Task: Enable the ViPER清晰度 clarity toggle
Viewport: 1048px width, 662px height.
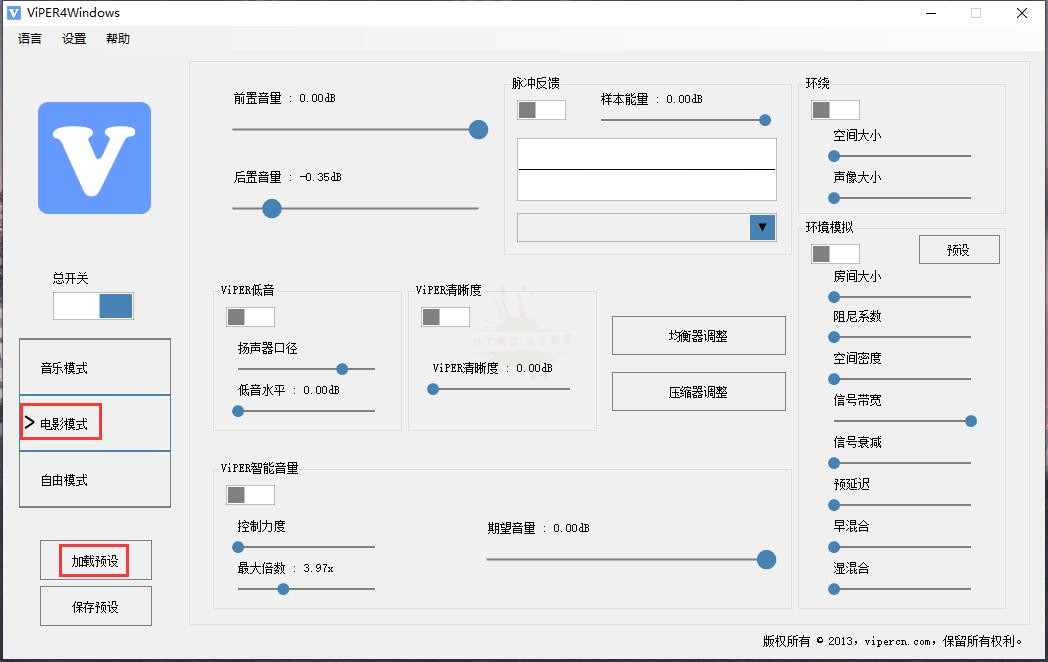Action: coord(444,316)
